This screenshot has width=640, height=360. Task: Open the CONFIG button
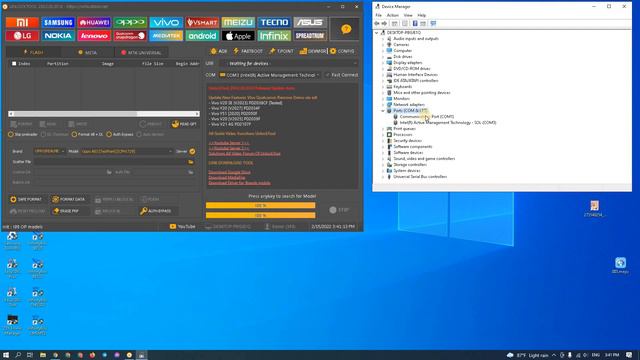pyautogui.click(x=342, y=51)
